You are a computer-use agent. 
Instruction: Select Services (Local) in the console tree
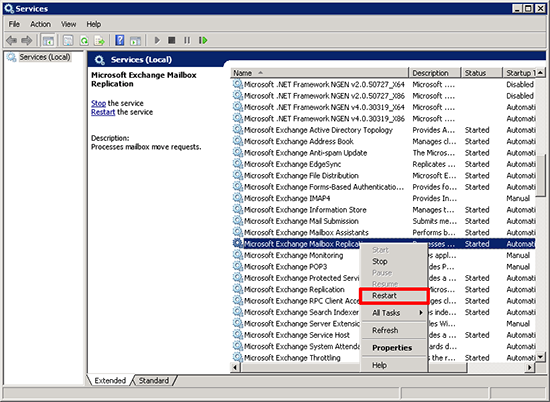coord(45,57)
